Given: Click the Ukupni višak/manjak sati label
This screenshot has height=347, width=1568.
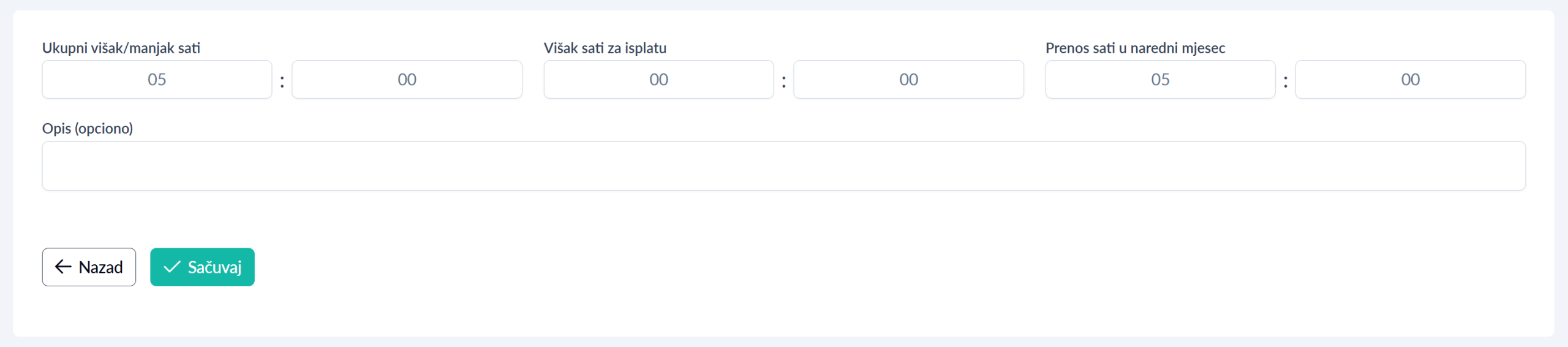Looking at the screenshot, I should click(x=121, y=48).
